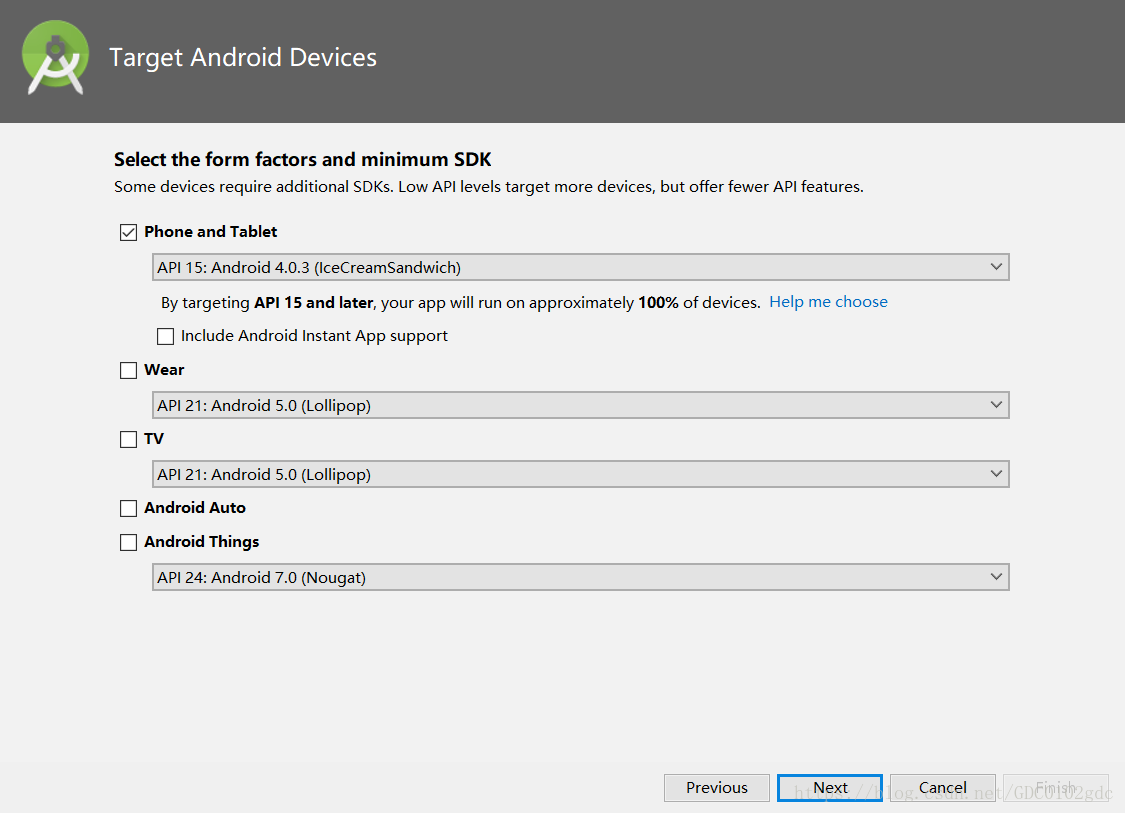The height and width of the screenshot is (813, 1125).
Task: Open the Wear minimum SDK dropdown
Action: 580,405
